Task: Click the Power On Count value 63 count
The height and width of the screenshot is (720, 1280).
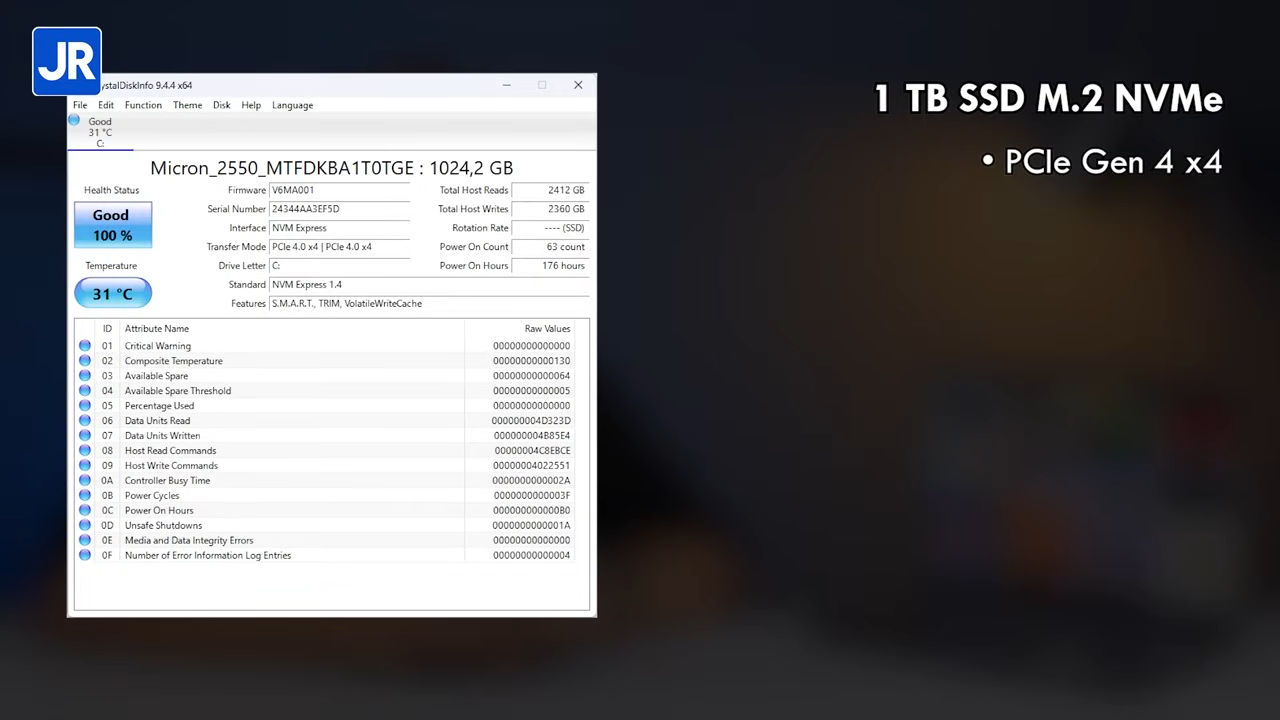Action: click(x=550, y=247)
